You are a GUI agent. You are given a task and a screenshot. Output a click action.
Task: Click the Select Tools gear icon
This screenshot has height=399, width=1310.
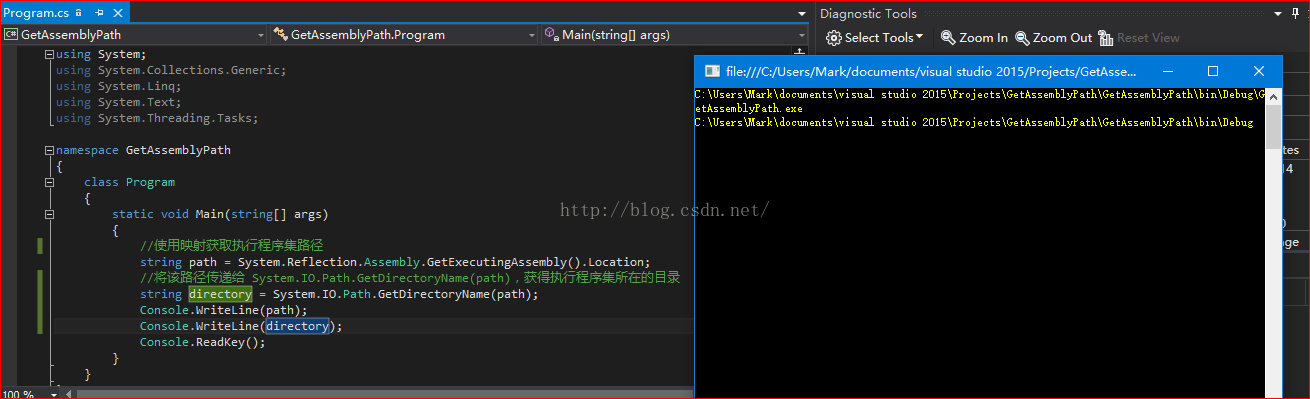pos(834,37)
